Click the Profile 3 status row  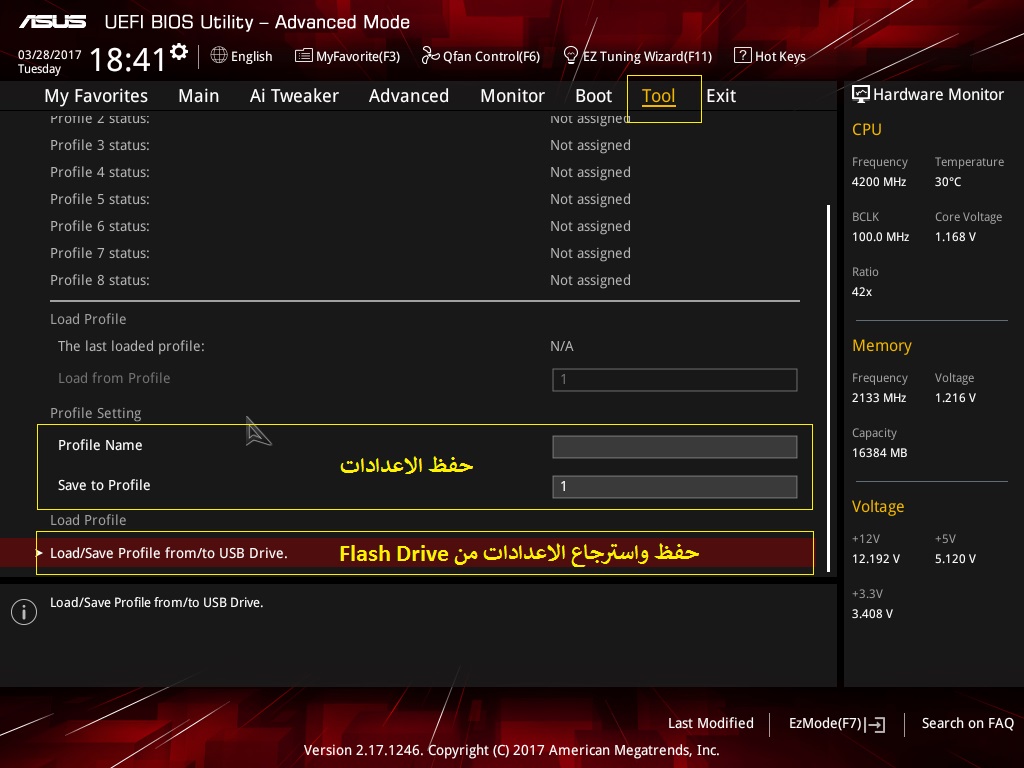coord(100,145)
